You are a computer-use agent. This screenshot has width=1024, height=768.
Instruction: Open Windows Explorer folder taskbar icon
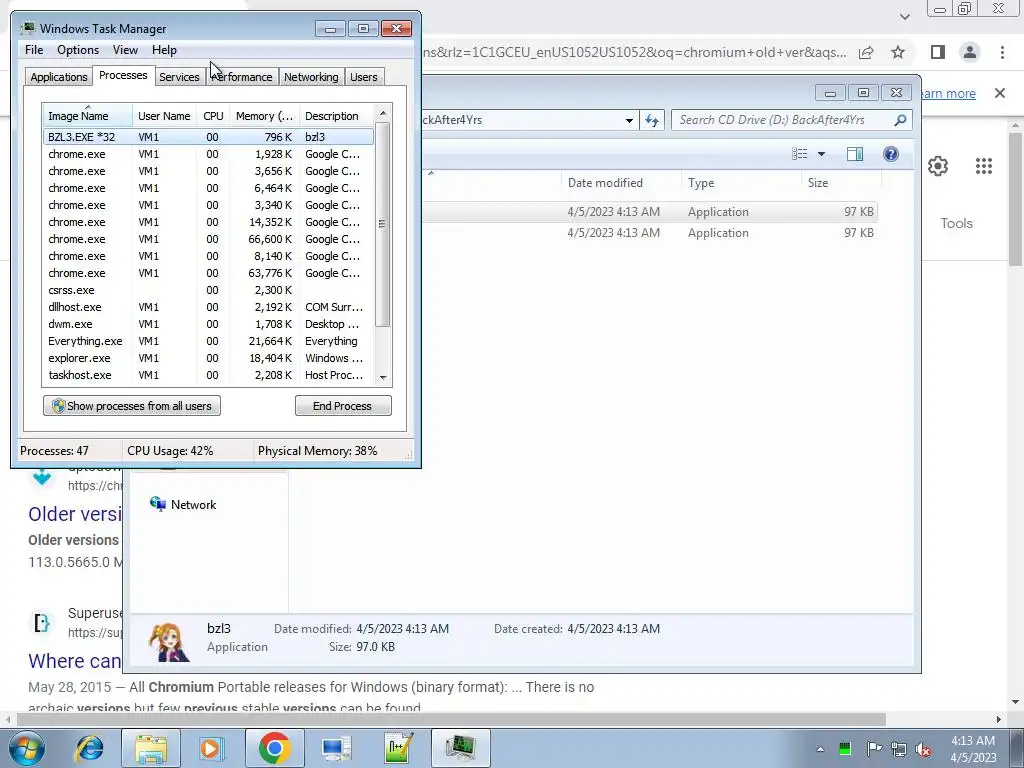tap(151, 748)
